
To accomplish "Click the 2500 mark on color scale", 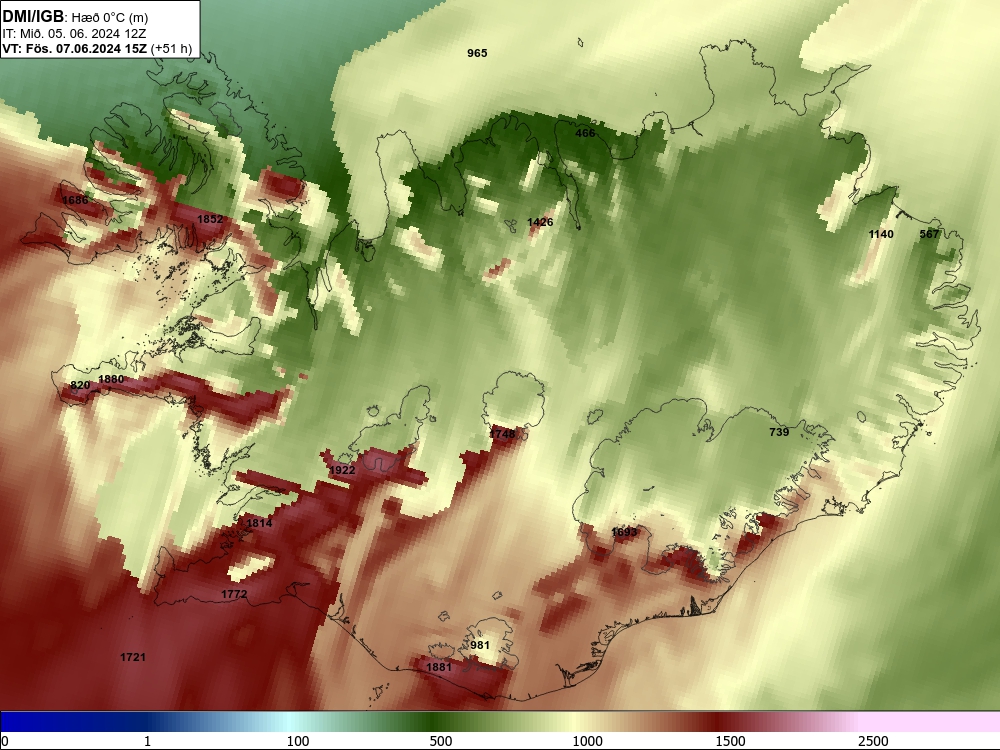I will click(873, 740).
